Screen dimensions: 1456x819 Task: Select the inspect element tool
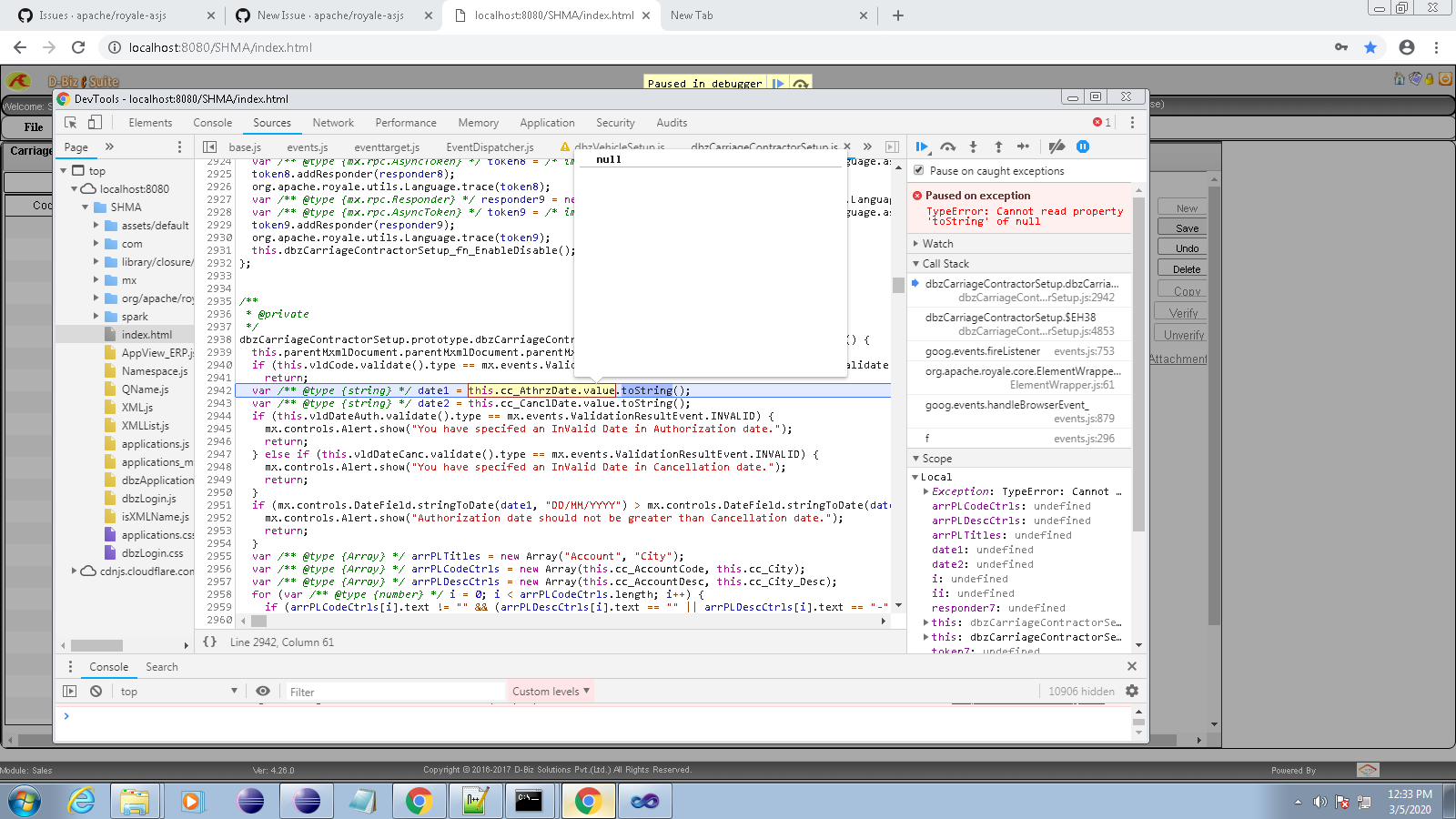(69, 122)
